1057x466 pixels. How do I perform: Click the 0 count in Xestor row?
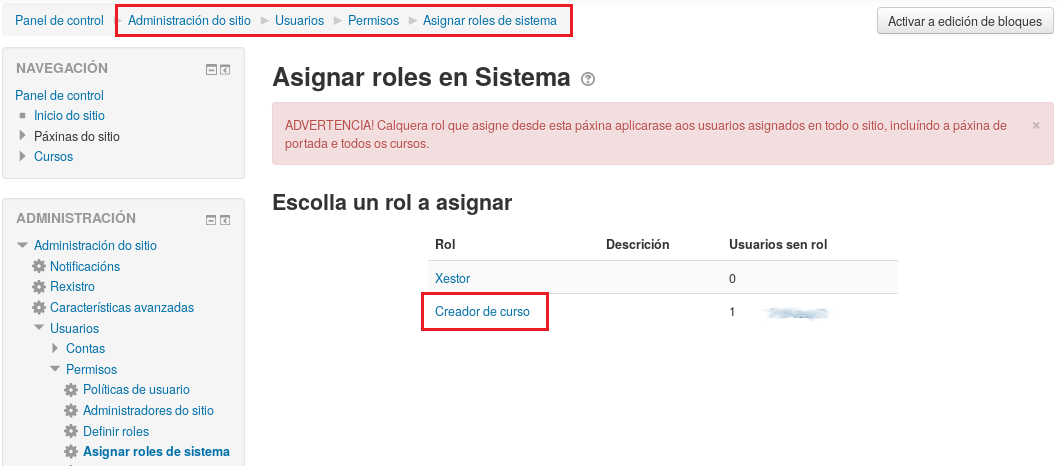[x=732, y=279]
